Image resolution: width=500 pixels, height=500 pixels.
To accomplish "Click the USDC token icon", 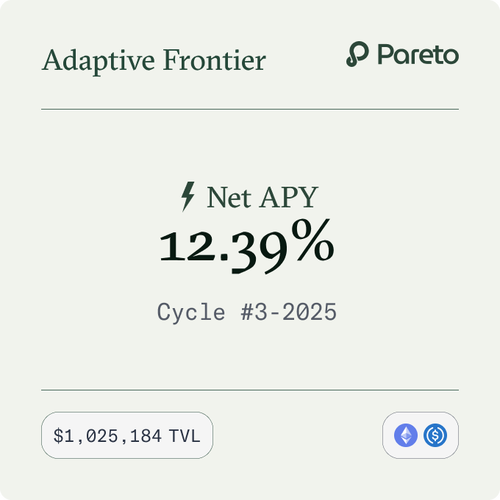I will click(435, 435).
